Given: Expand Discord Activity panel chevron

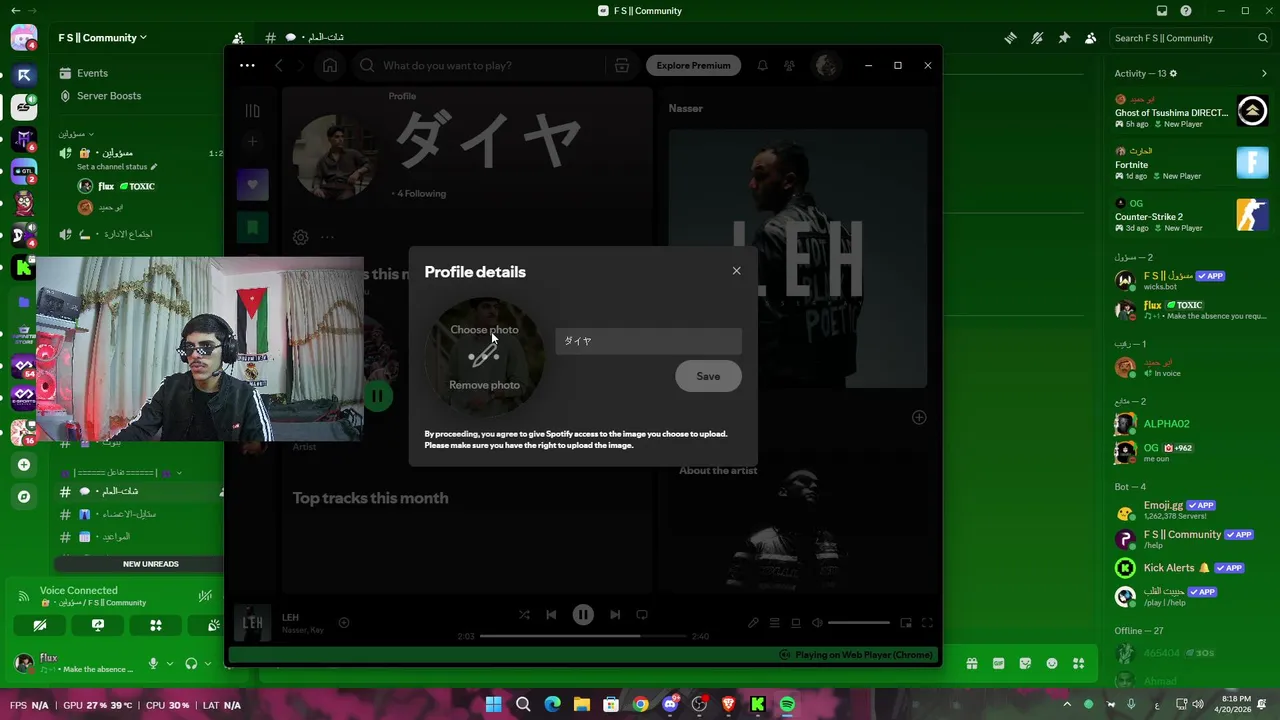Looking at the screenshot, I should pos(1264,73).
